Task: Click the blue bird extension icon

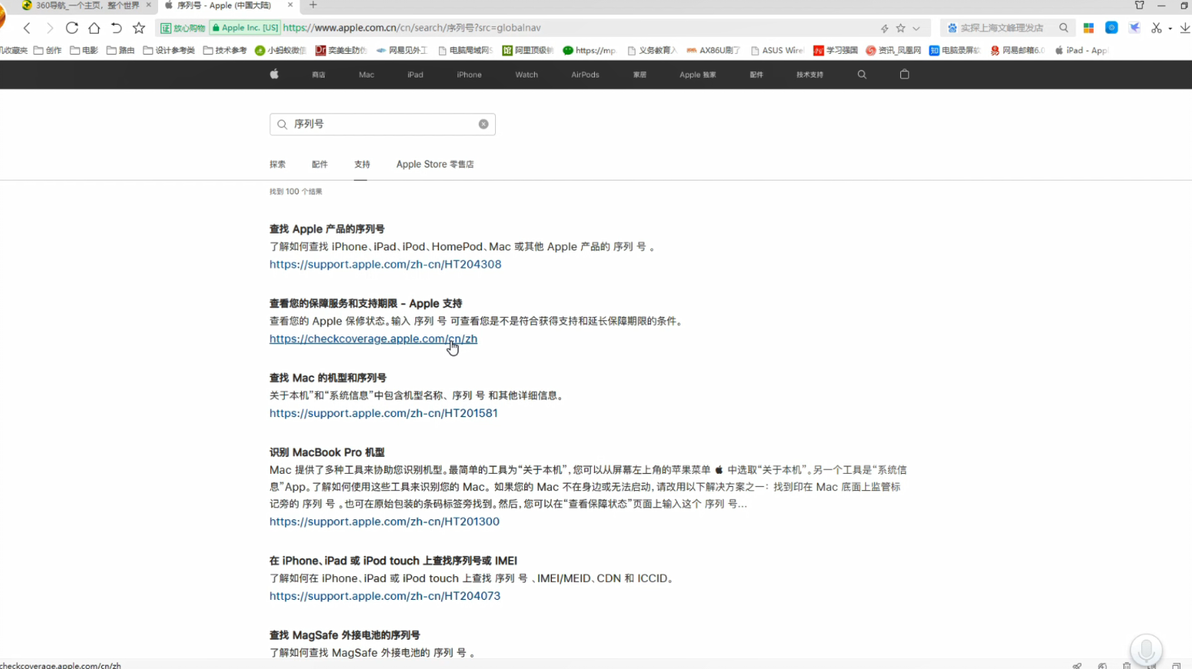Action: [x=1134, y=28]
